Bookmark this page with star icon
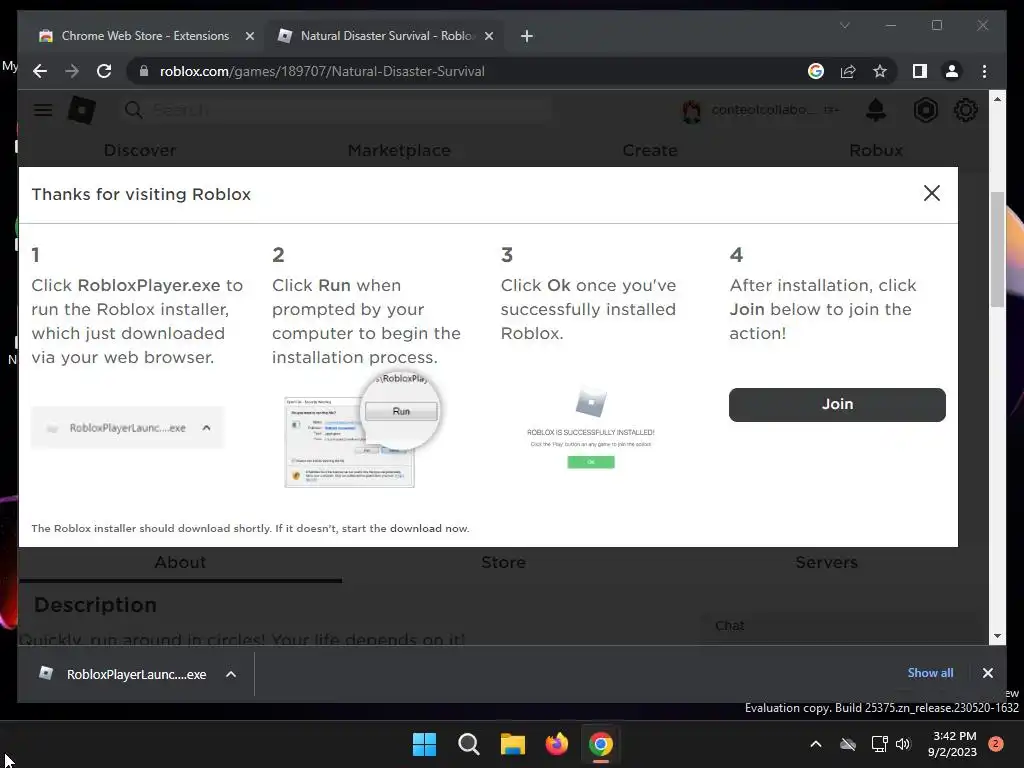Viewport: 1024px width, 768px height. (x=880, y=71)
